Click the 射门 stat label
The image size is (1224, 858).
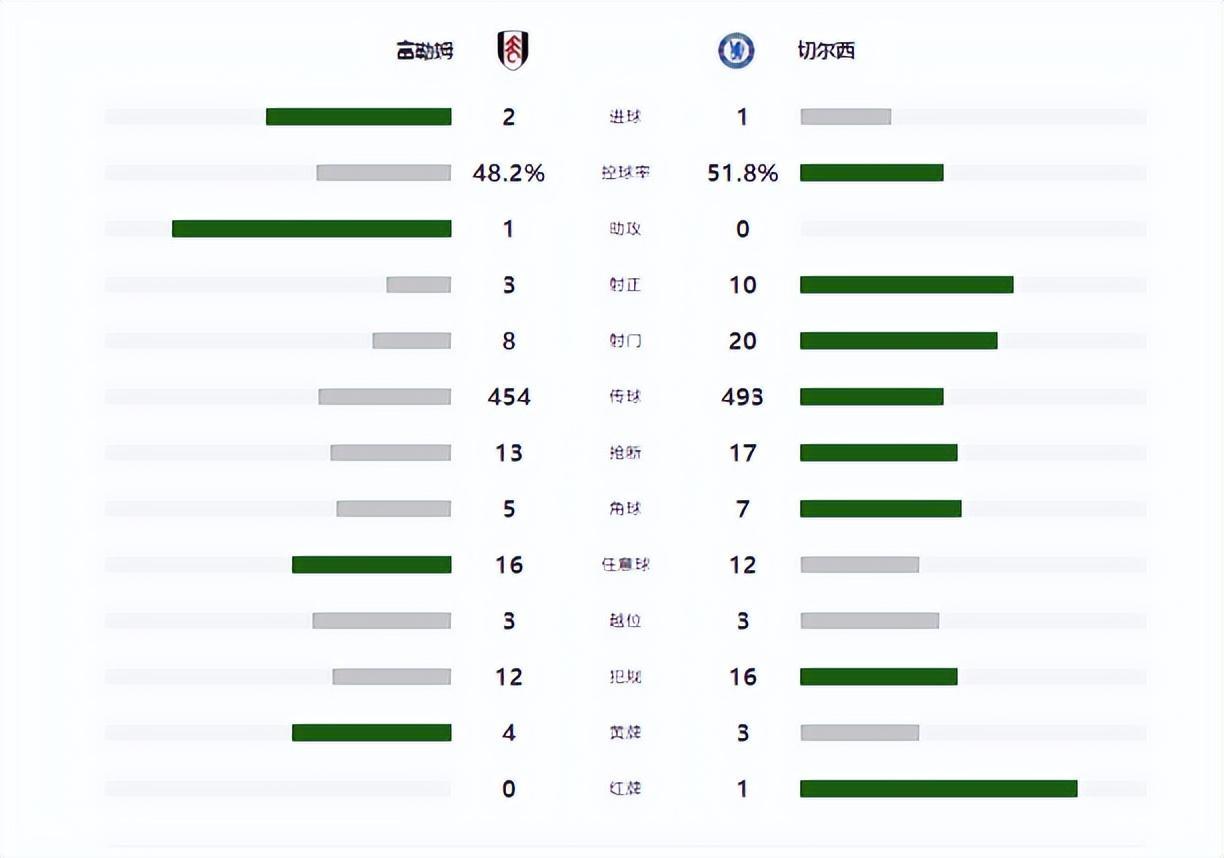(x=624, y=341)
